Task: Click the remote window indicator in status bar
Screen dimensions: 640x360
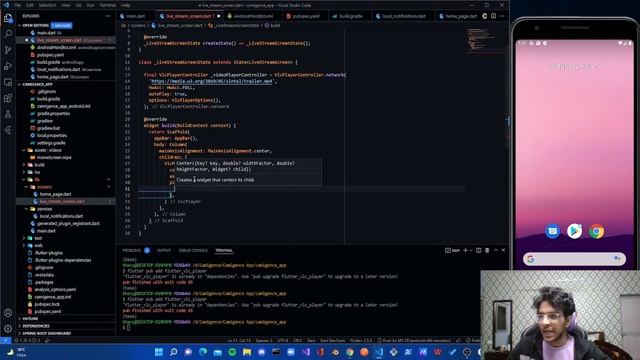Action: tap(5, 340)
